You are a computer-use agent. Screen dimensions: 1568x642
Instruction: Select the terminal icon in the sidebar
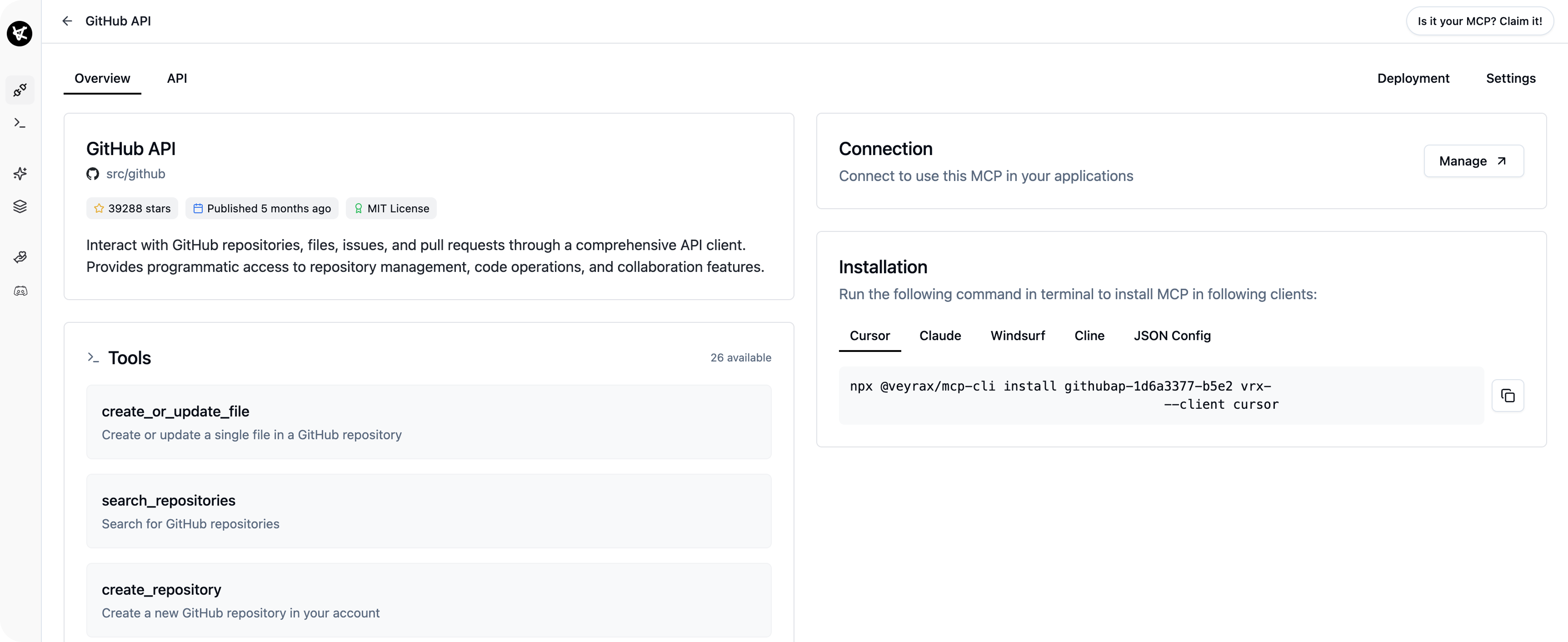click(20, 123)
